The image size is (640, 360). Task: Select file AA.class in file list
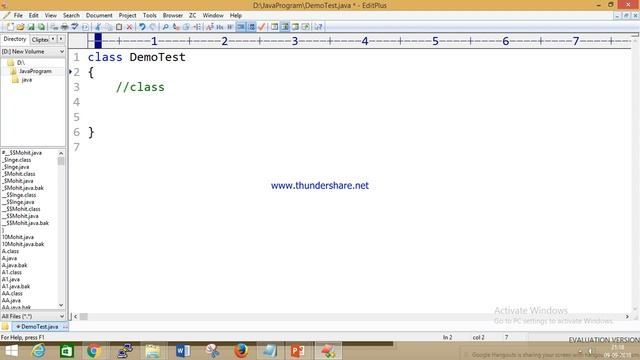click(x=12, y=293)
